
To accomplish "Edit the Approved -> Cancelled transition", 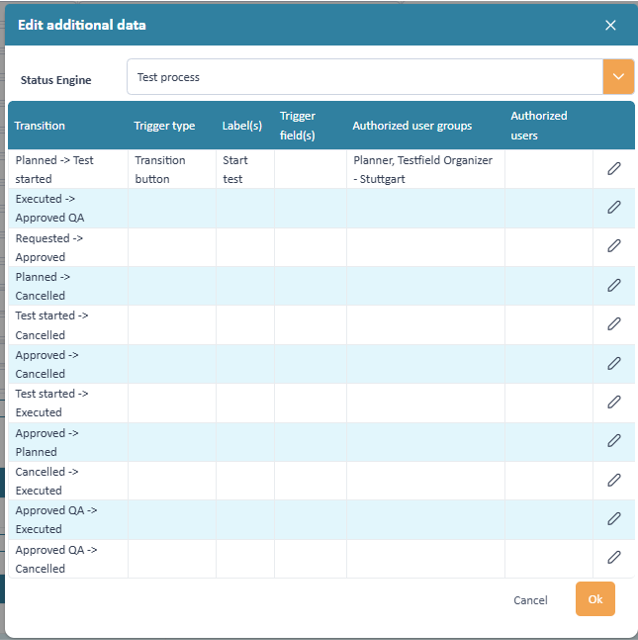I will (x=614, y=363).
